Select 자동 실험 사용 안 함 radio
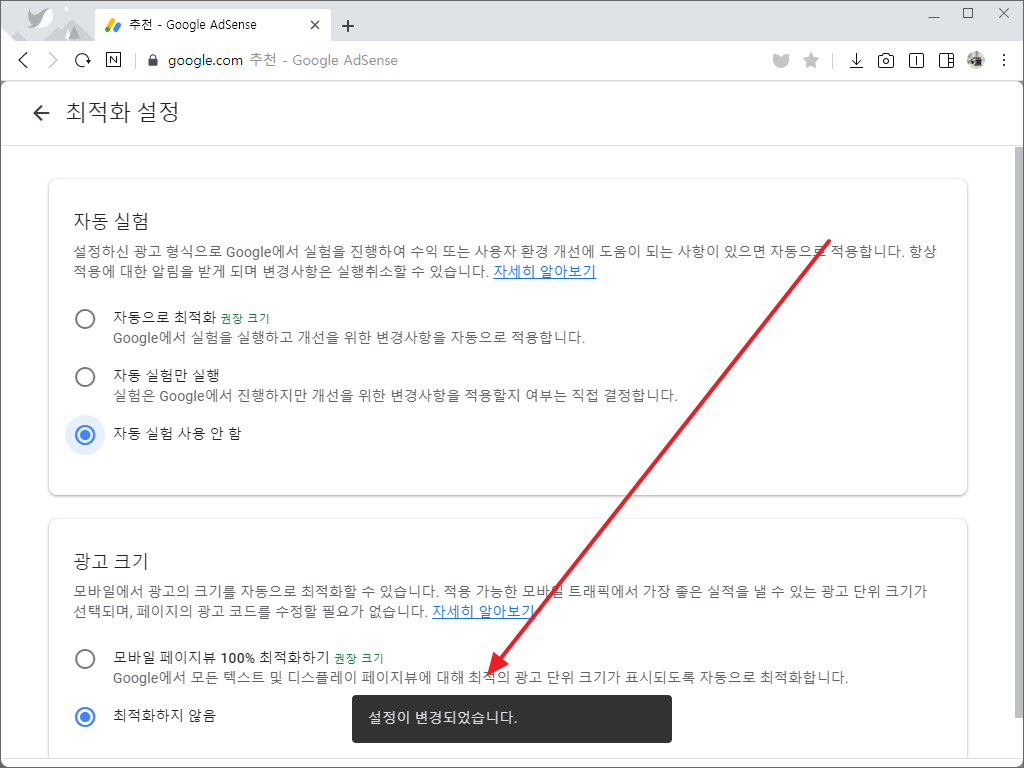The width and height of the screenshot is (1024, 768). point(85,435)
